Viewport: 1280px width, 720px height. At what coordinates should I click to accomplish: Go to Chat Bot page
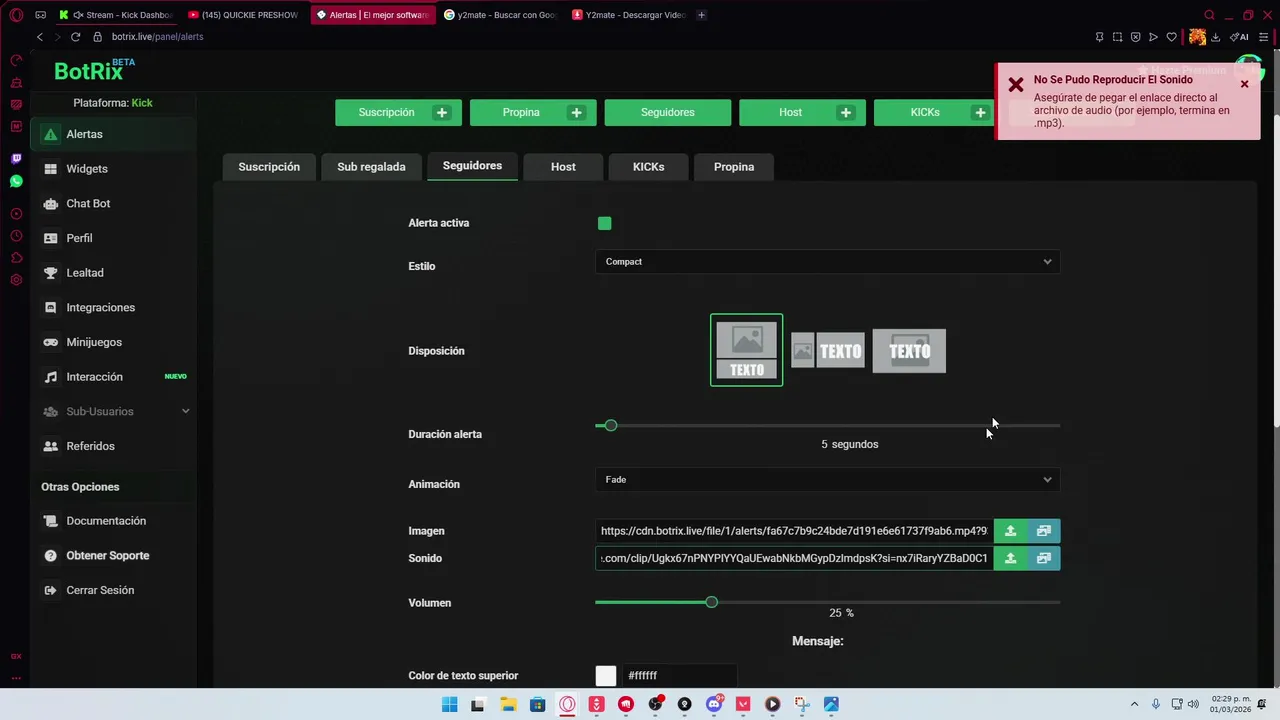pos(113,203)
